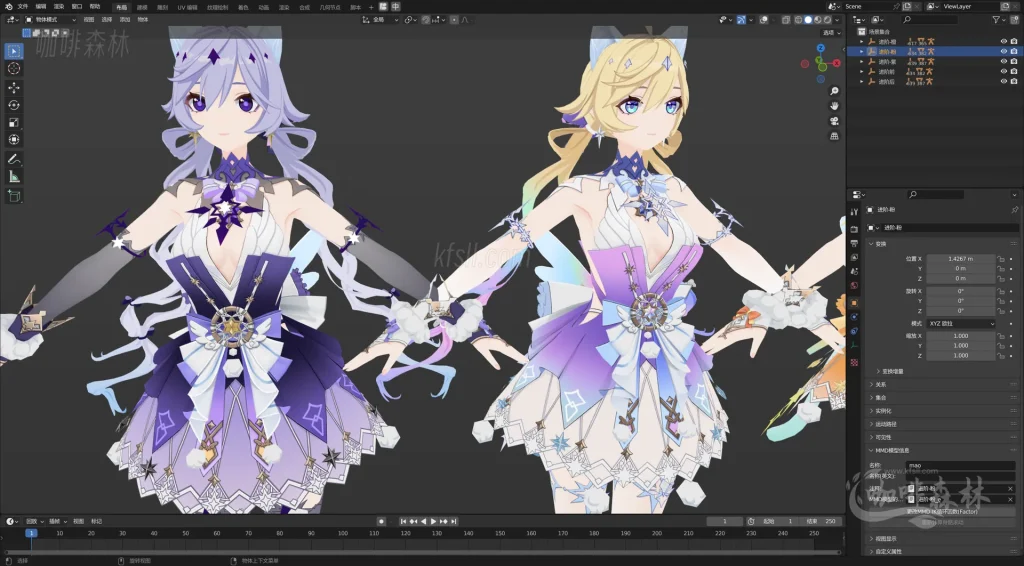Open the Output properties tab
Image resolution: width=1024 pixels, height=566 pixels.
pyautogui.click(x=854, y=243)
